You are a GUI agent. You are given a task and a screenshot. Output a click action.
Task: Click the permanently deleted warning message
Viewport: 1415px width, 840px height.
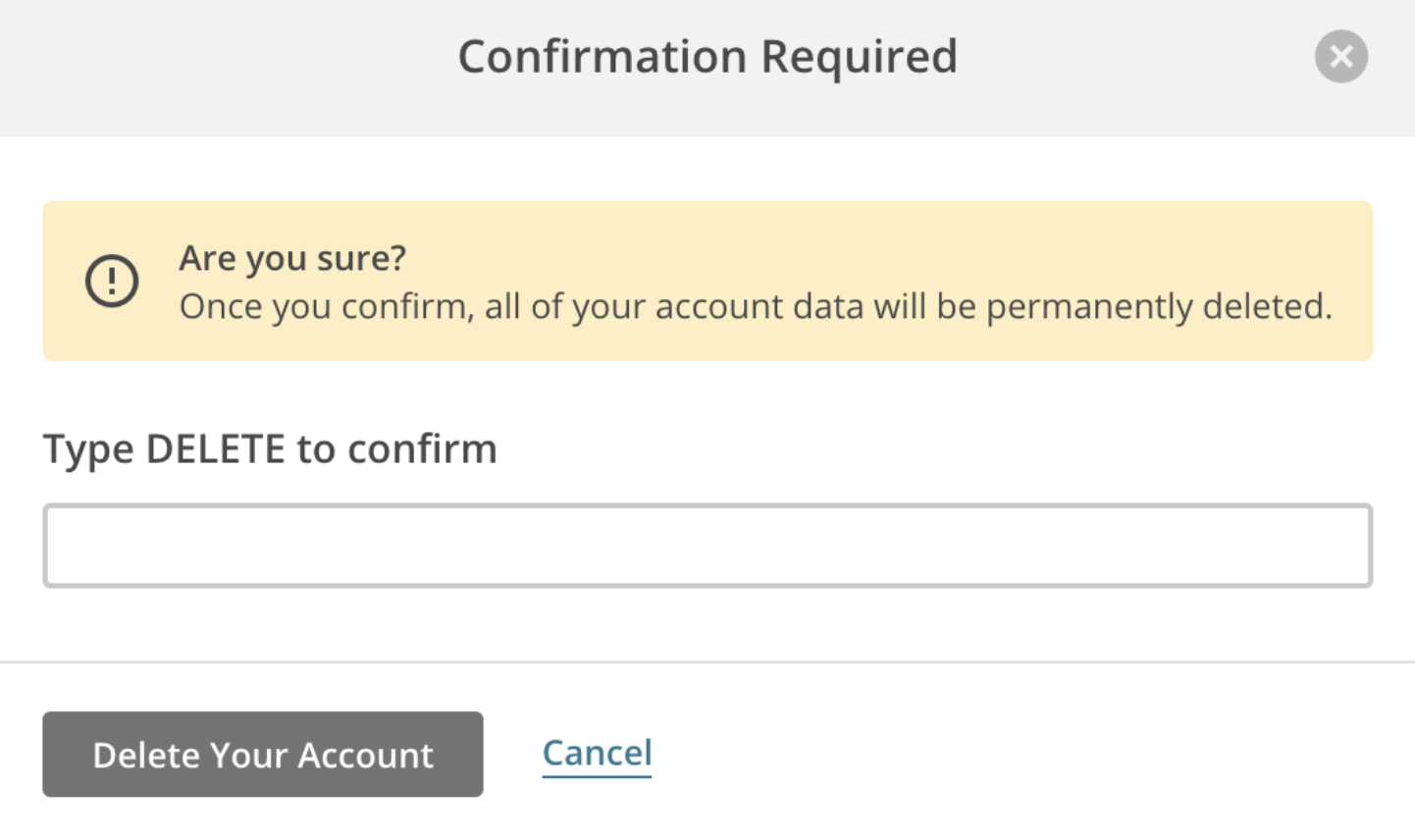tap(756, 306)
